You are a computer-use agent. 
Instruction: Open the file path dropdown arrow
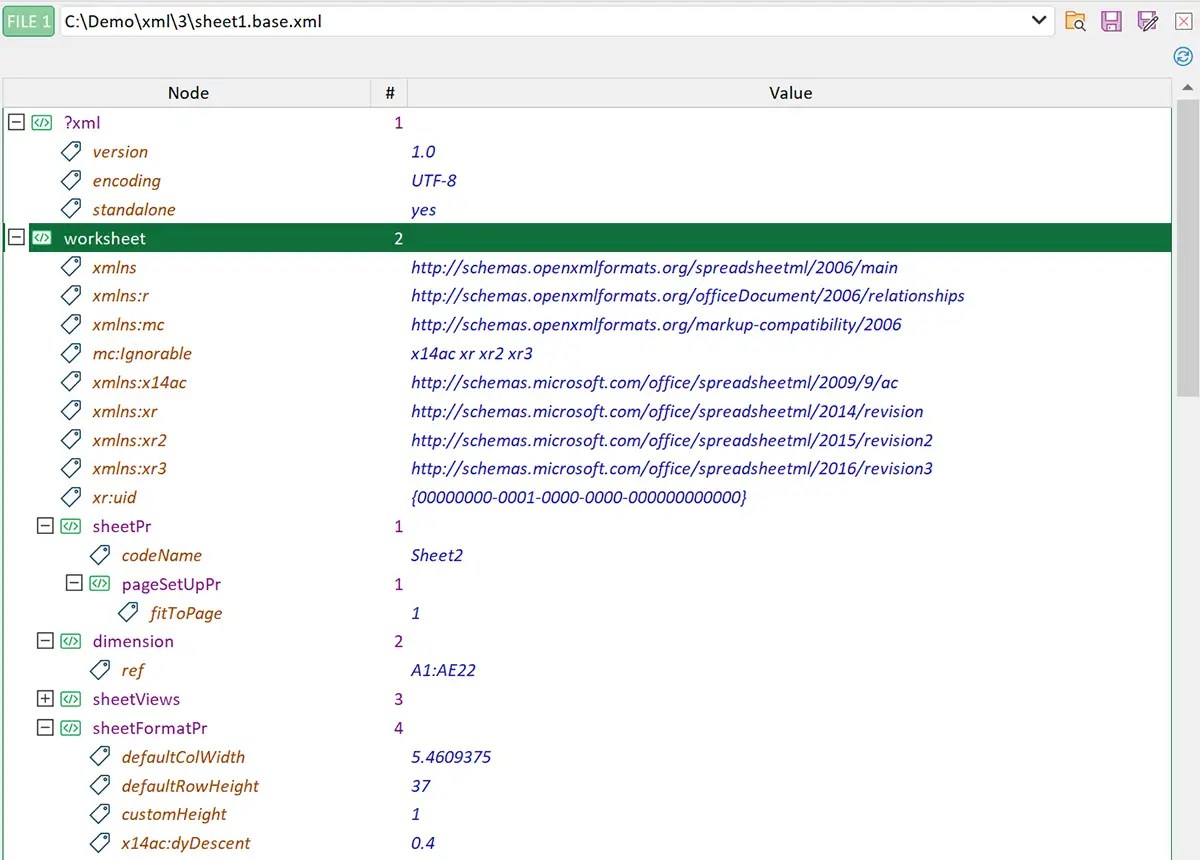click(x=1040, y=20)
